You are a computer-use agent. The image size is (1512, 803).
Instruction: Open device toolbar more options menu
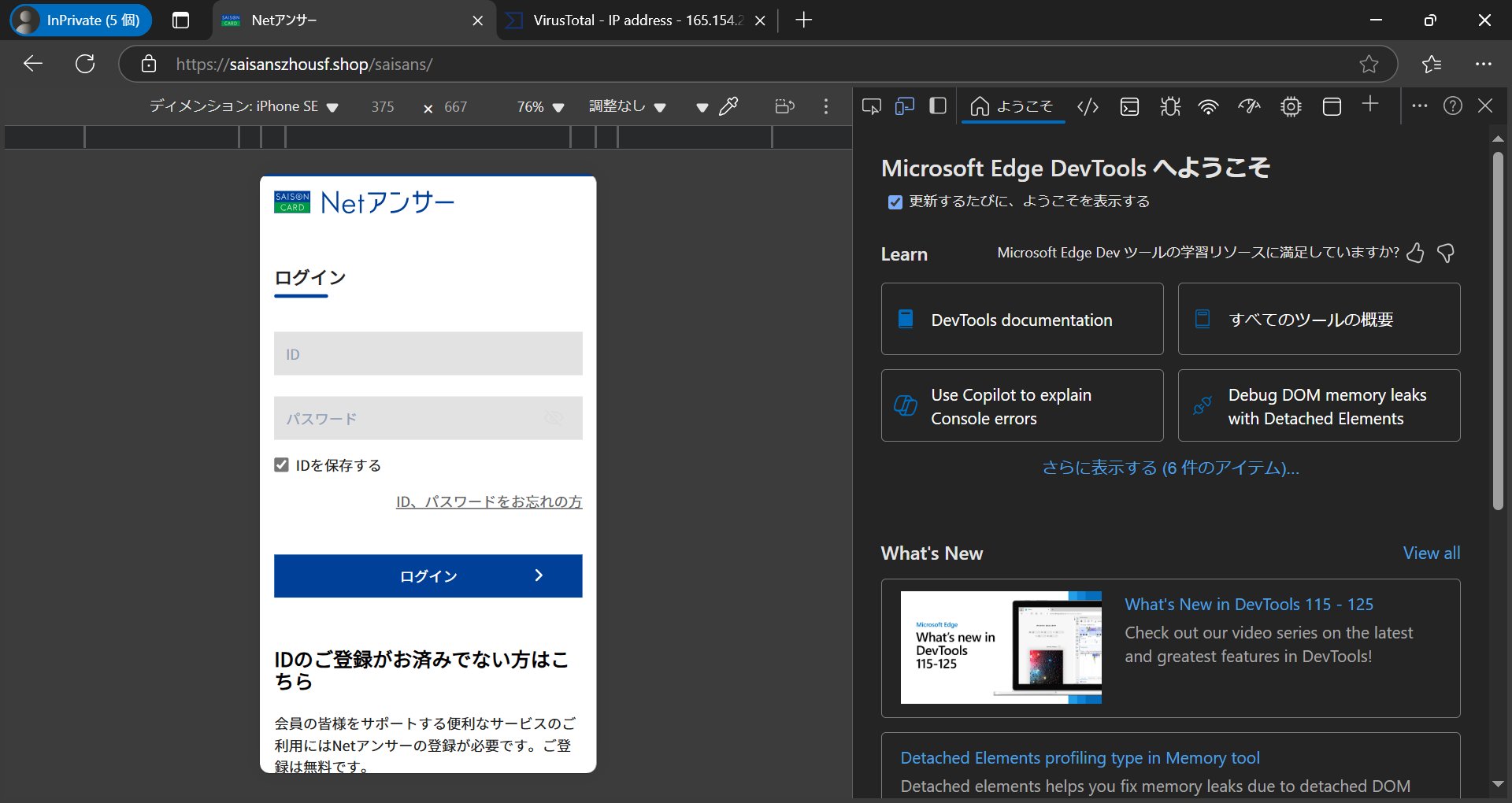point(825,106)
